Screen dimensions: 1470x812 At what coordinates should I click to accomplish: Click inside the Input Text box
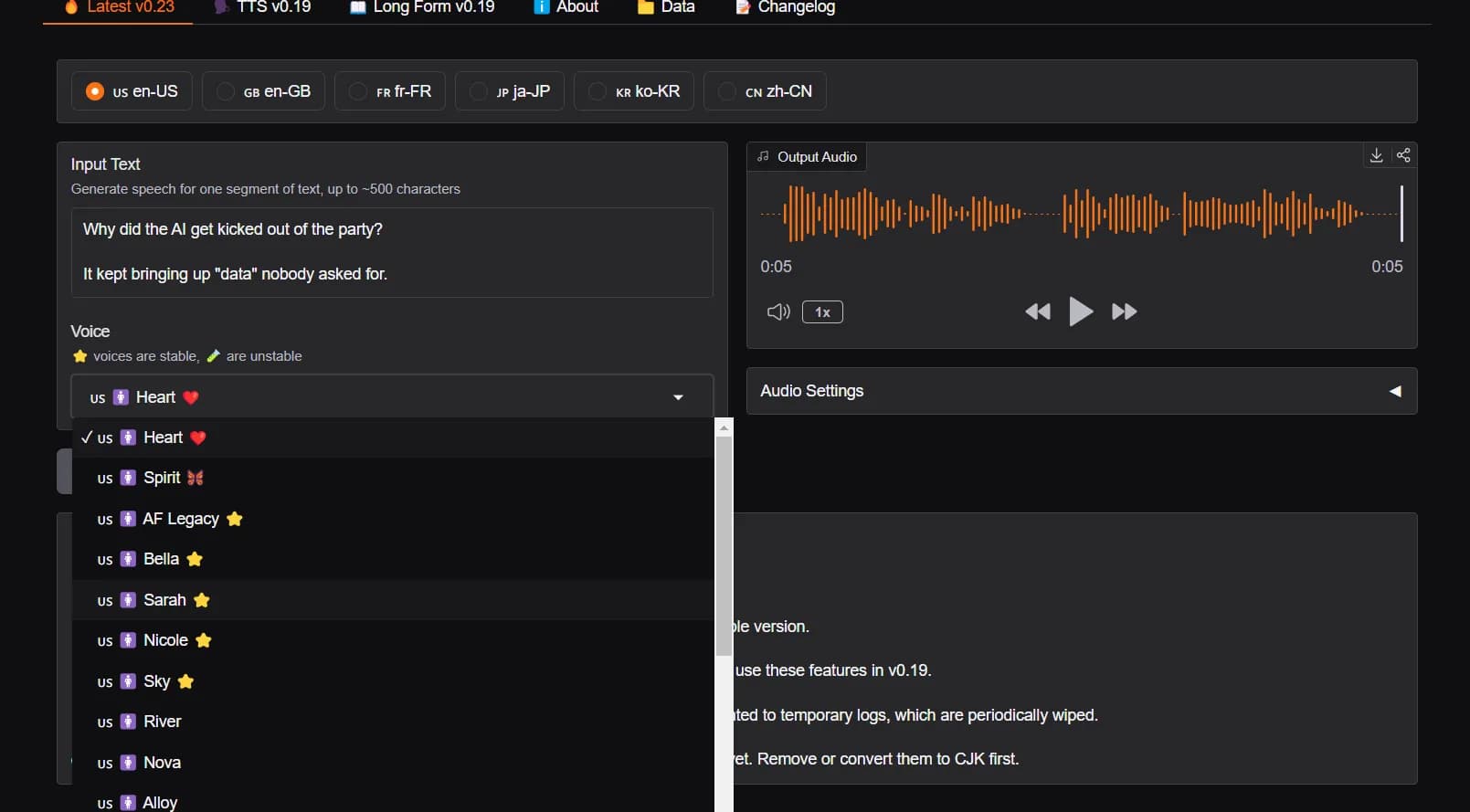[391, 252]
